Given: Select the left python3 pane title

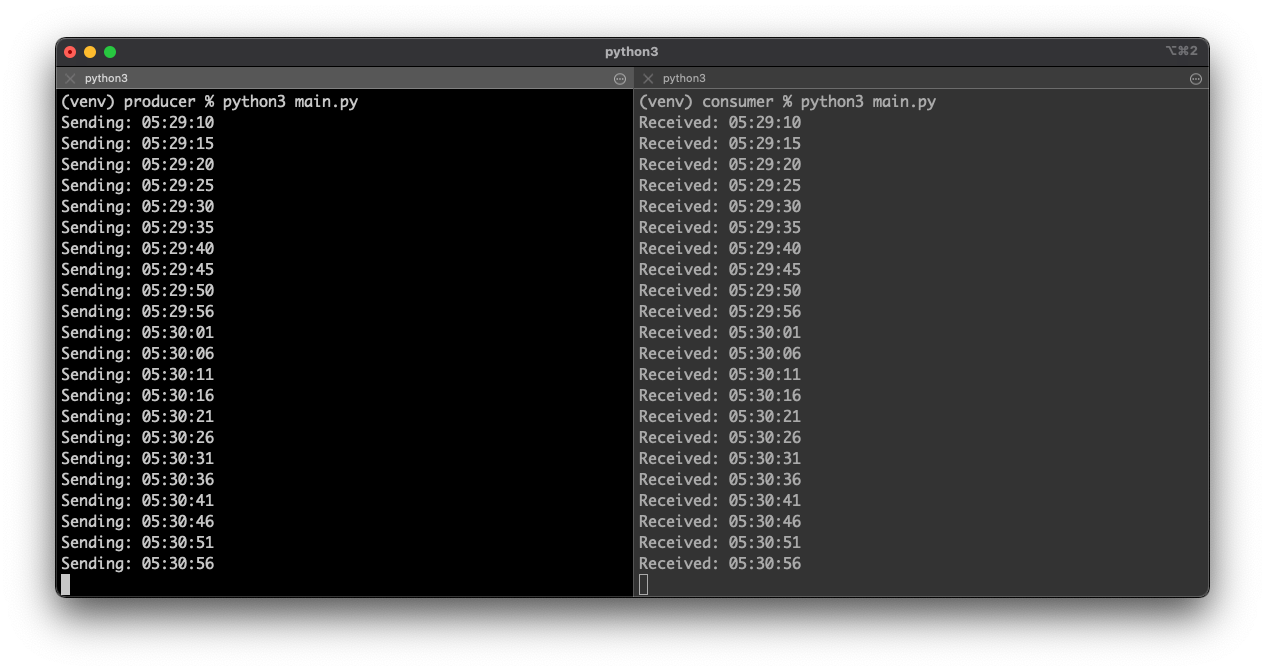Looking at the screenshot, I should click(x=106, y=78).
